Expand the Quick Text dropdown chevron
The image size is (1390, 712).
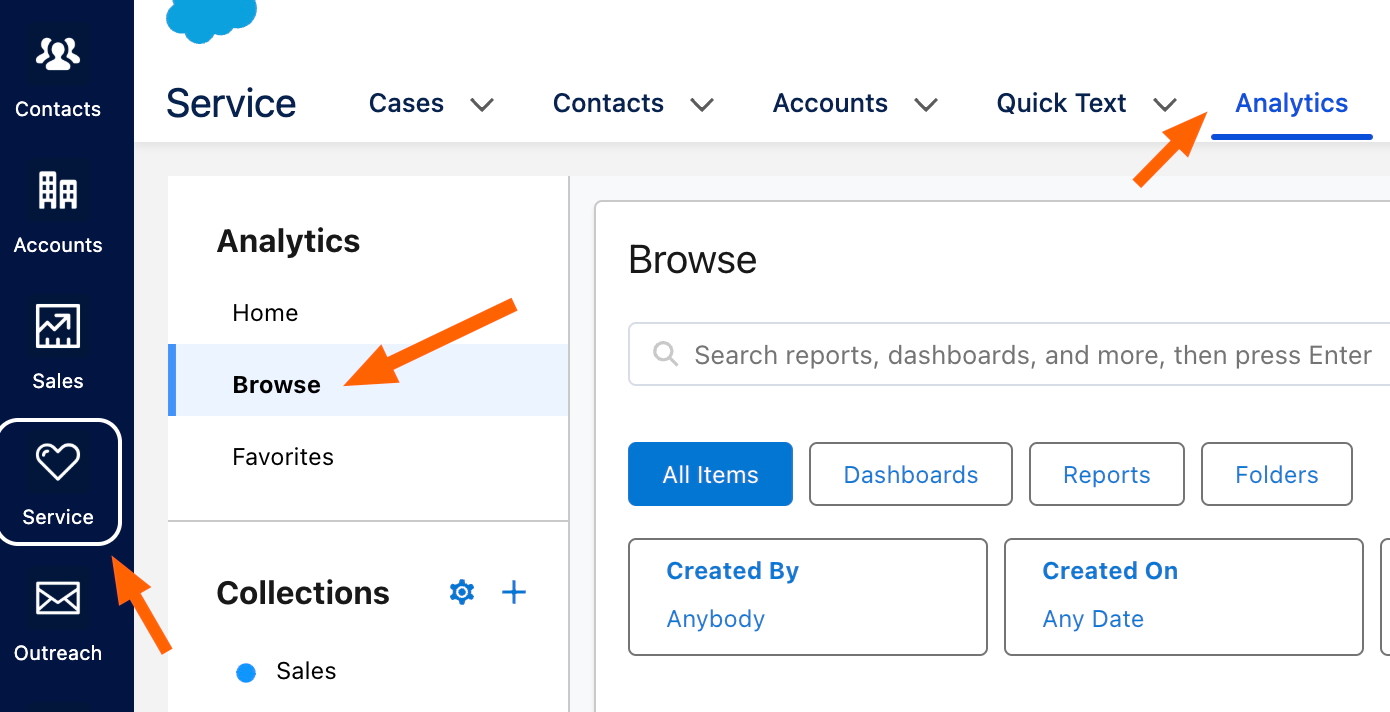1165,104
